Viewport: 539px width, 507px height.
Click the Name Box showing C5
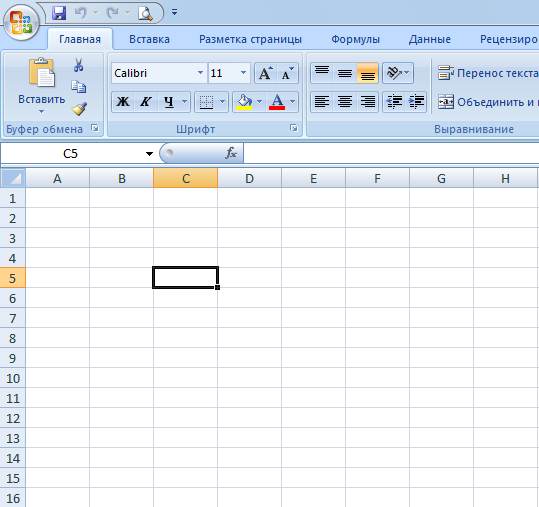[x=70, y=153]
